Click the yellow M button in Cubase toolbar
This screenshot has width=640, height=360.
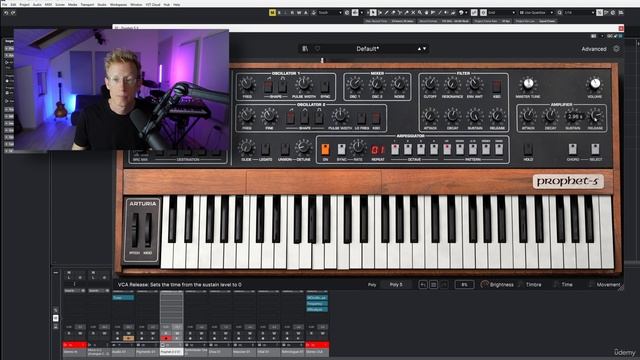point(272,13)
